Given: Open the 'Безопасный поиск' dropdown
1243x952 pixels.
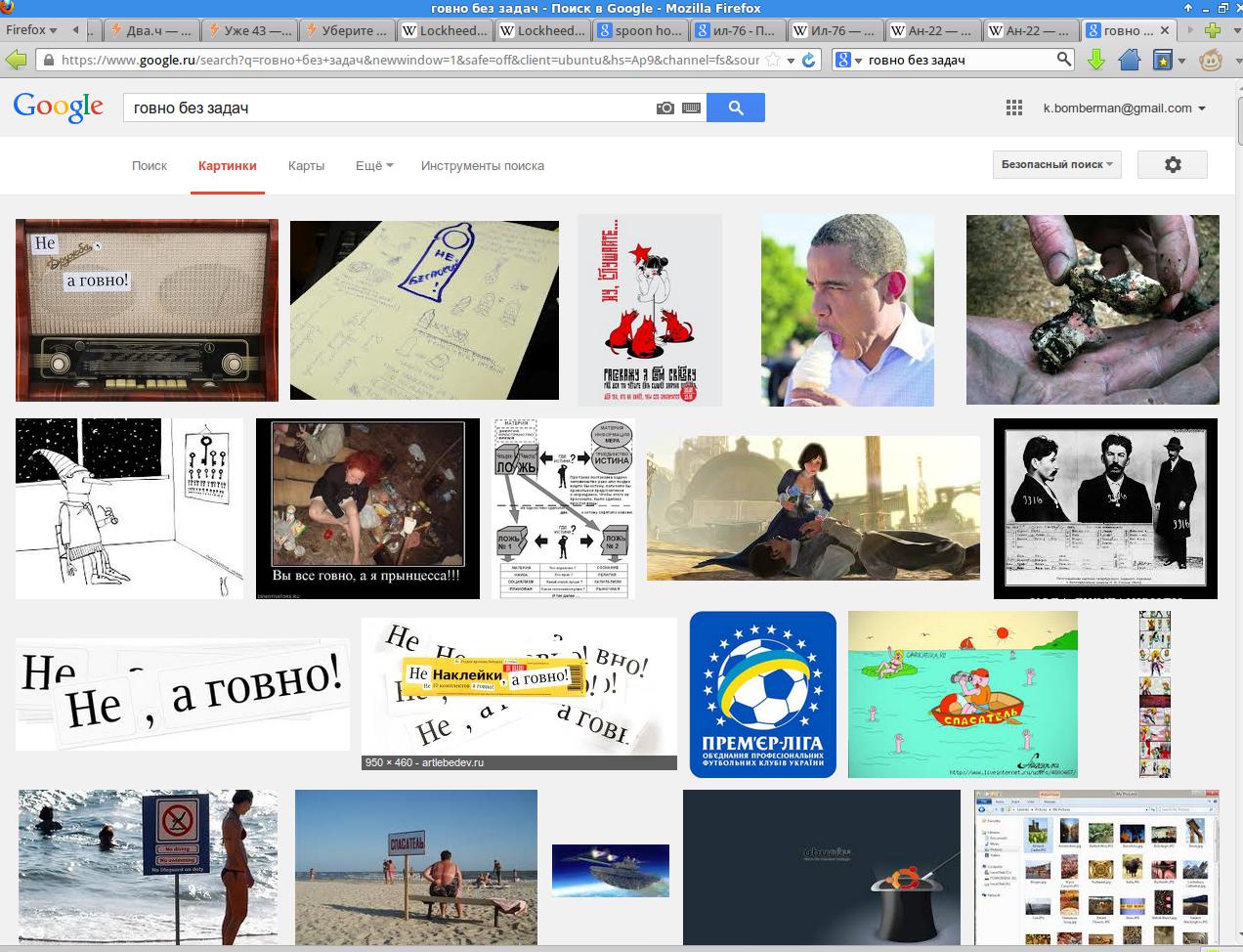Looking at the screenshot, I should [x=1056, y=164].
